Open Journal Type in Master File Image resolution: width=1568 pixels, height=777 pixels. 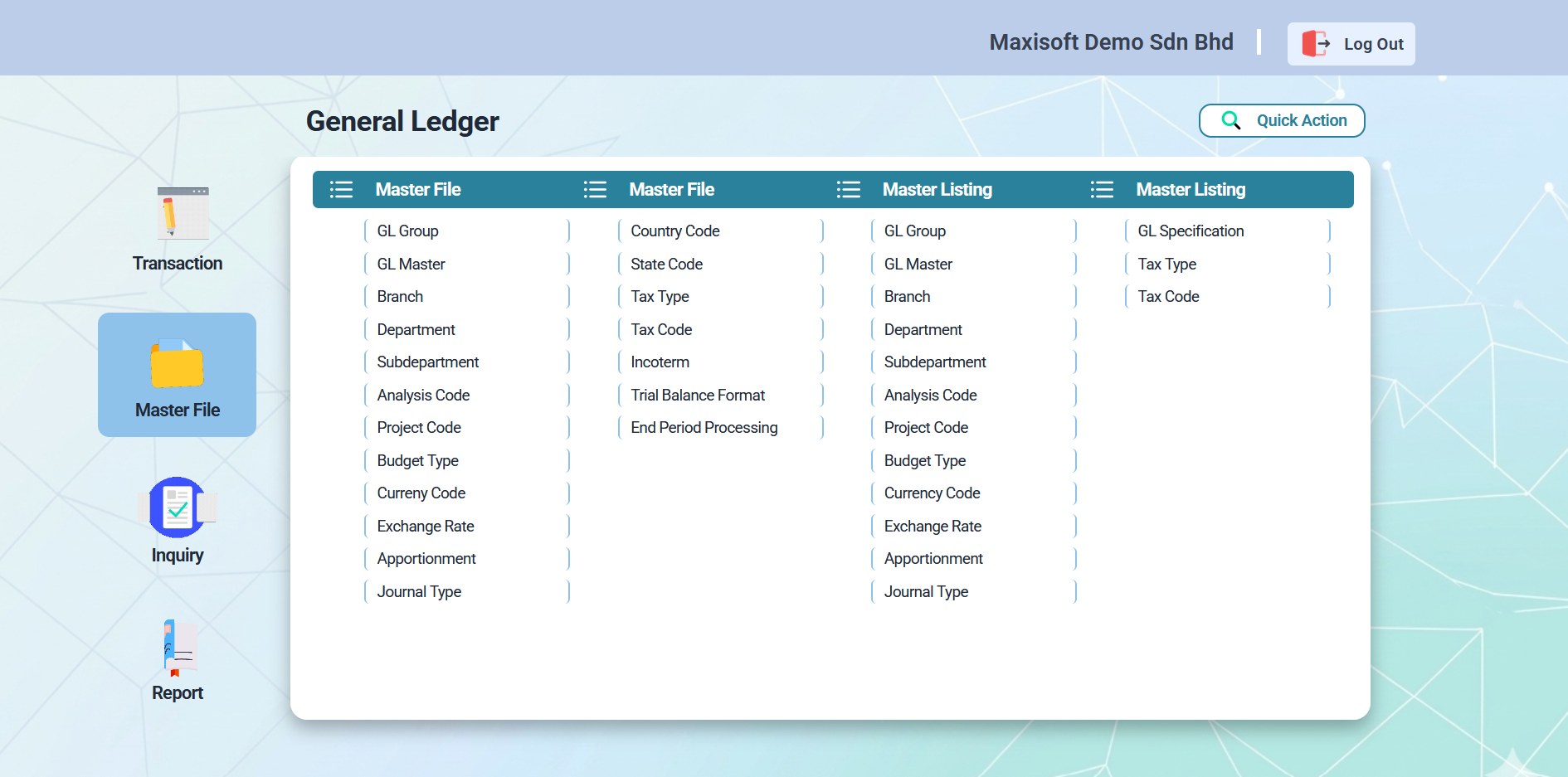pos(467,591)
